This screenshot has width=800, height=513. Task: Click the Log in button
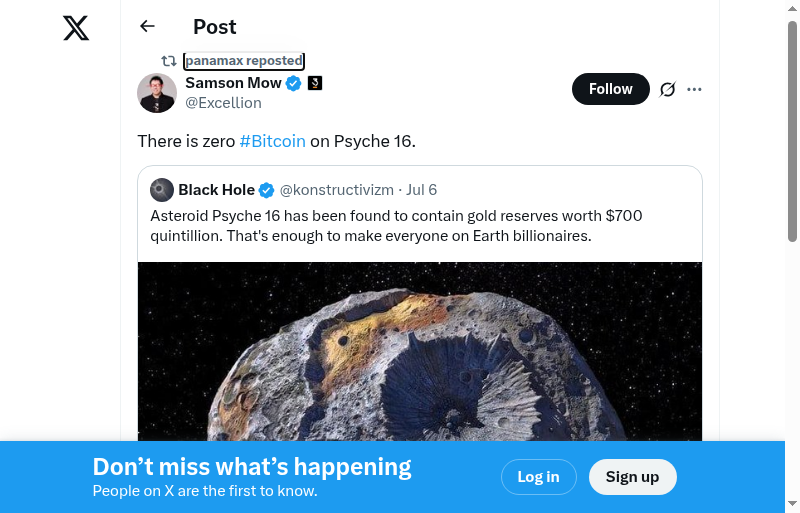538,477
